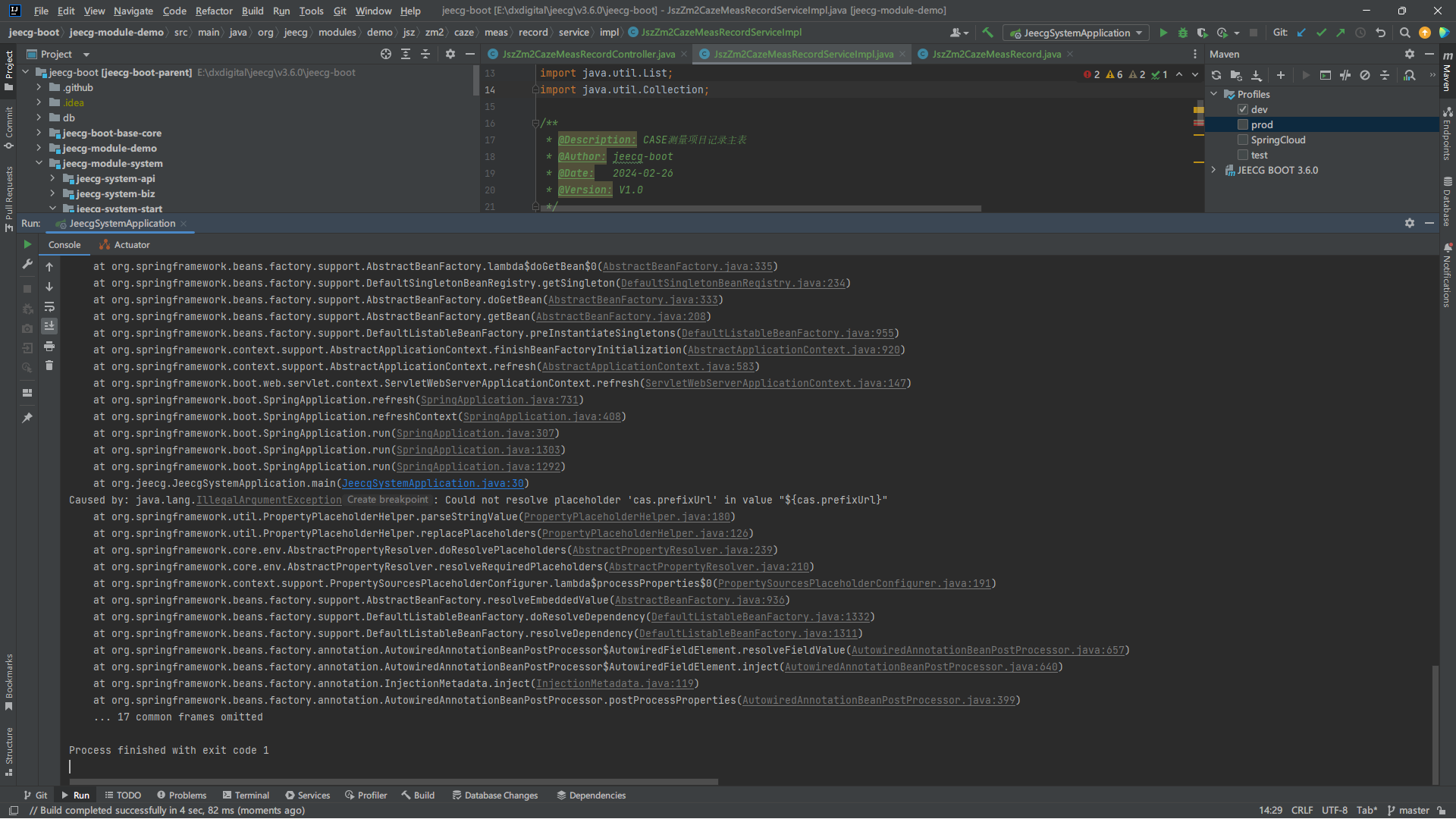The height and width of the screenshot is (819, 1456).
Task: Click Git commit checkmark icon
Action: [x=1321, y=33]
